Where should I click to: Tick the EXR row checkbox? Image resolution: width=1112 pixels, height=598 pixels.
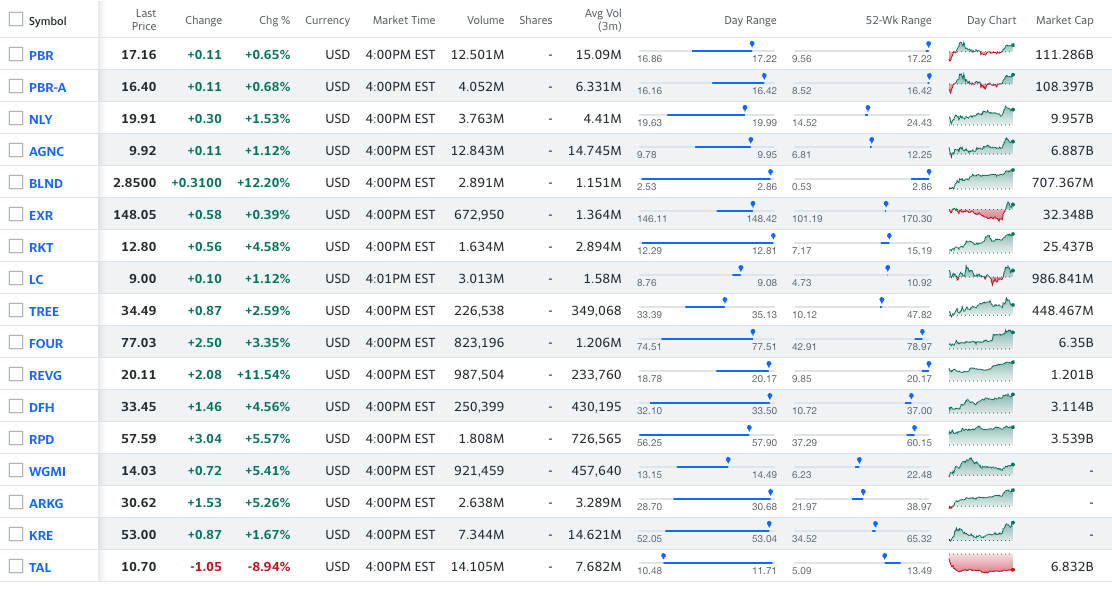[x=16, y=214]
